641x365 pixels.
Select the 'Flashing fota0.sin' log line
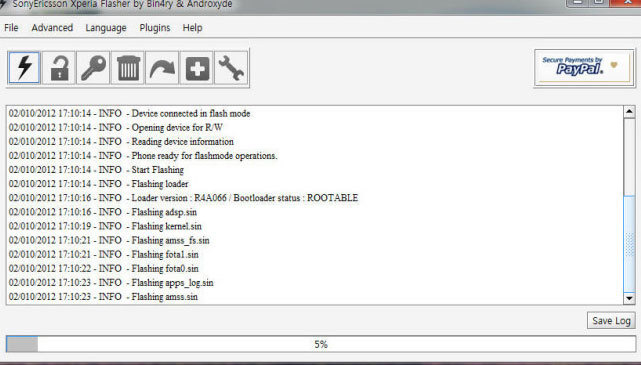click(104, 269)
